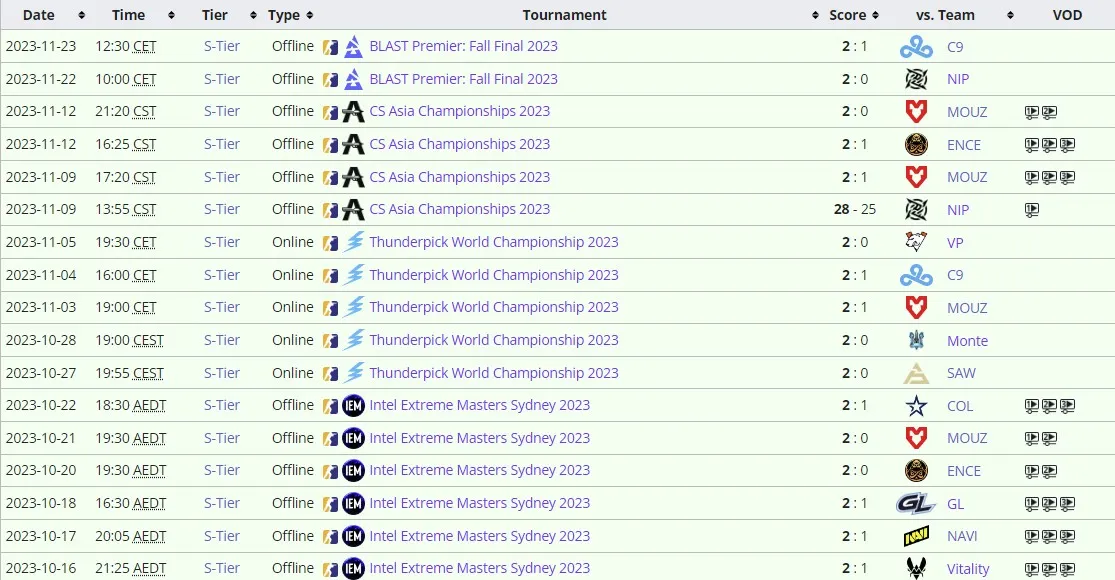This screenshot has height=580, width=1115.
Task: Click the Monte team logo
Action: click(x=916, y=340)
